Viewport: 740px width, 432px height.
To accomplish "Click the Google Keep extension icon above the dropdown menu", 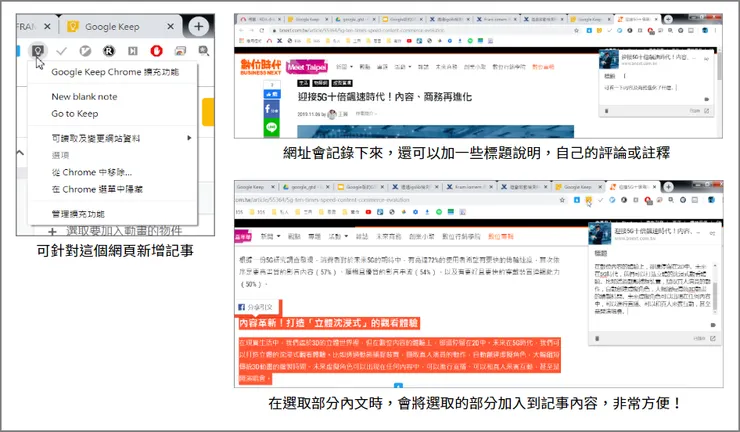I will (x=37, y=50).
